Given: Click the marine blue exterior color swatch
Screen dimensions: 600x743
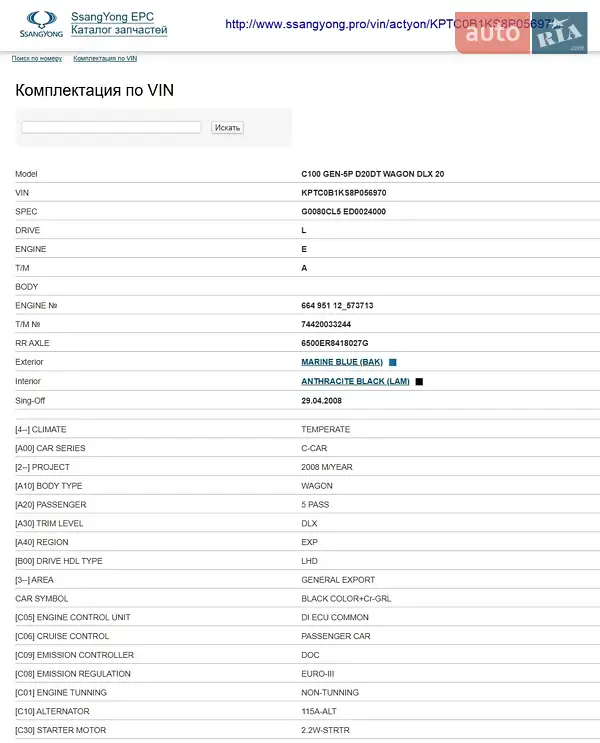Looking at the screenshot, I should [393, 362].
